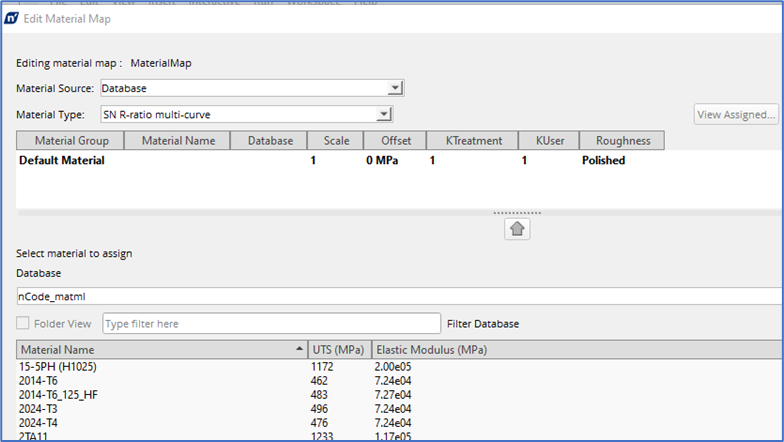This screenshot has height=442, width=784.
Task: Select 2014-T6_125_HF material entry
Action: pyautogui.click(x=60, y=395)
